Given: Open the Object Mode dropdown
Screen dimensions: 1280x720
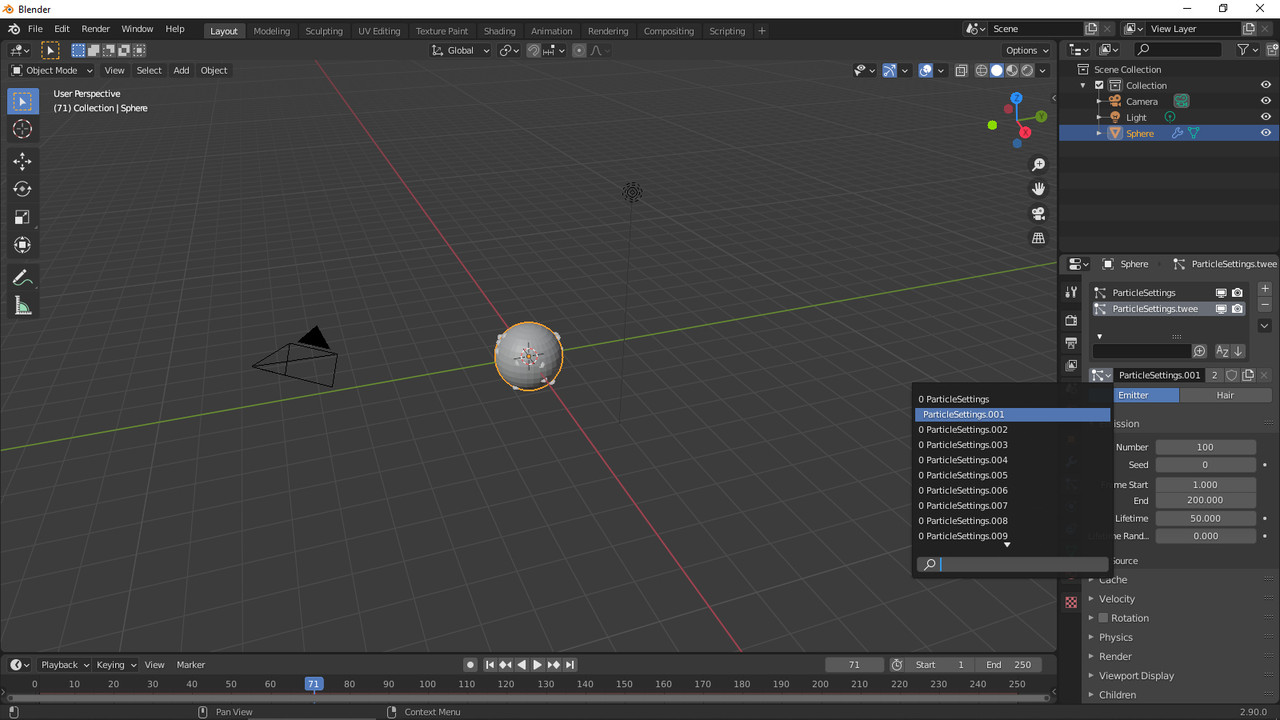Looking at the screenshot, I should click(x=51, y=70).
